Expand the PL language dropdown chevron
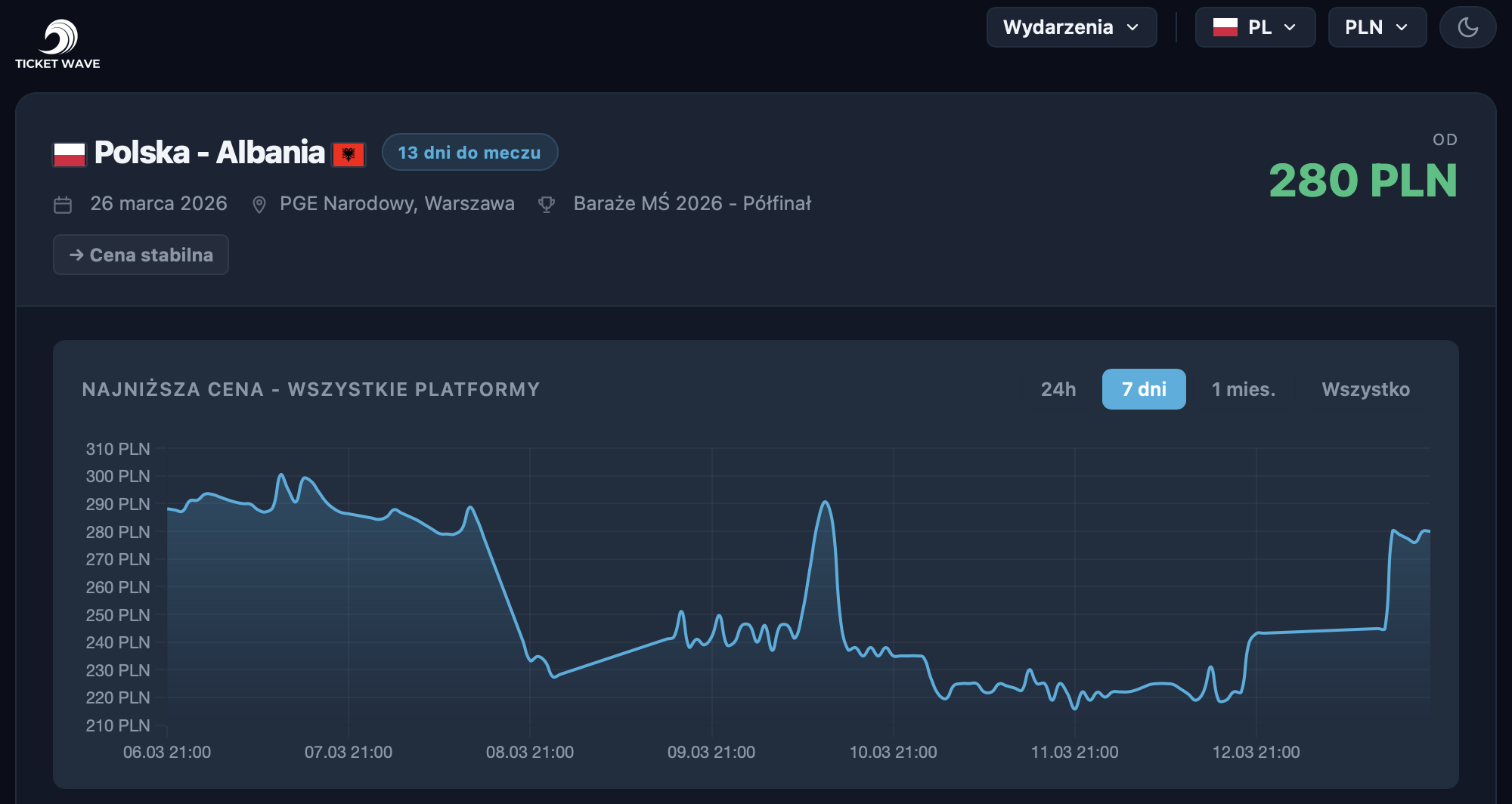1512x804 pixels. coord(1290,27)
